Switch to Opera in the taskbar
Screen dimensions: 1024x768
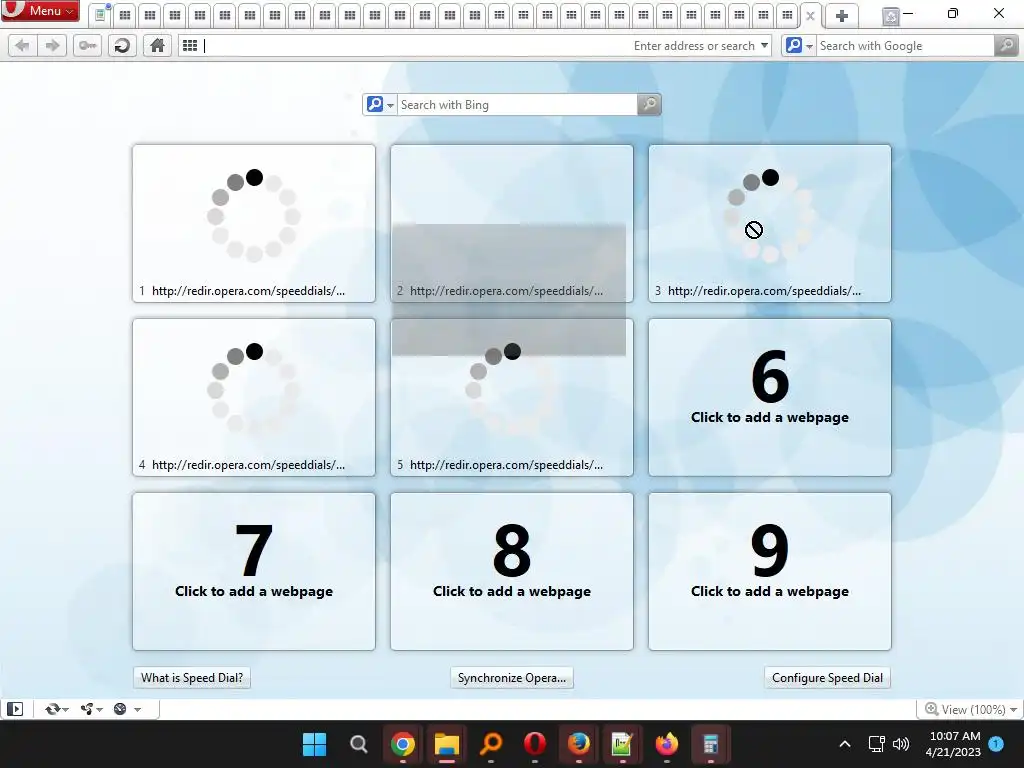535,744
